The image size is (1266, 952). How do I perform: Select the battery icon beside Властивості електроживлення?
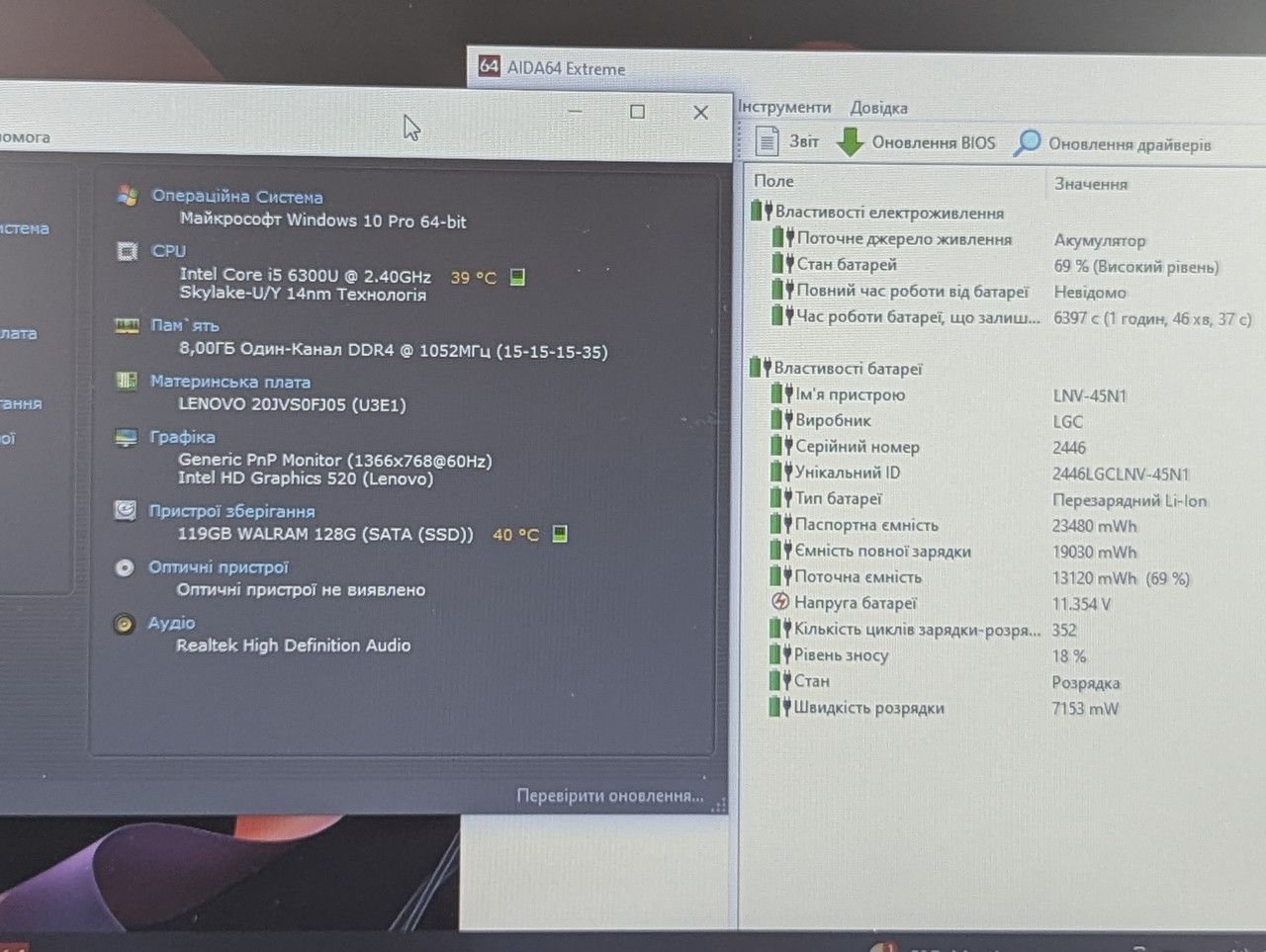click(761, 212)
